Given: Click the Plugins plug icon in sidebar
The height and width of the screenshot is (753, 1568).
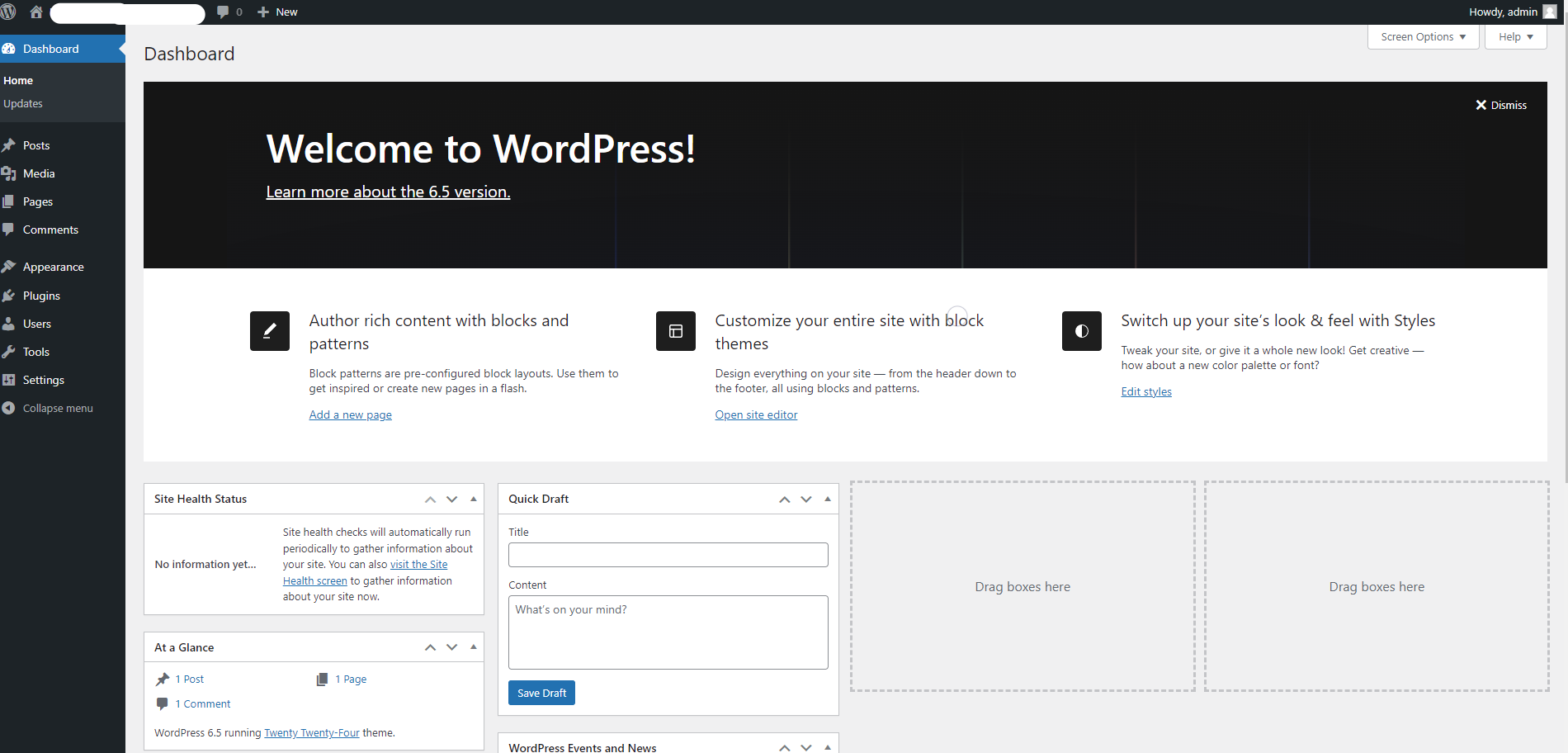Looking at the screenshot, I should (x=9, y=296).
